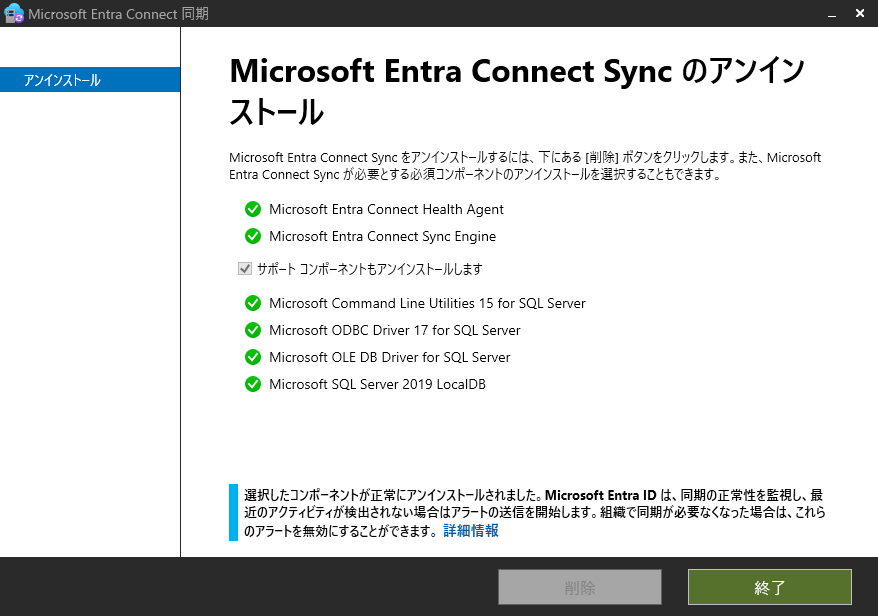
Task: Click the blue info bar on the success message
Action: point(233,512)
